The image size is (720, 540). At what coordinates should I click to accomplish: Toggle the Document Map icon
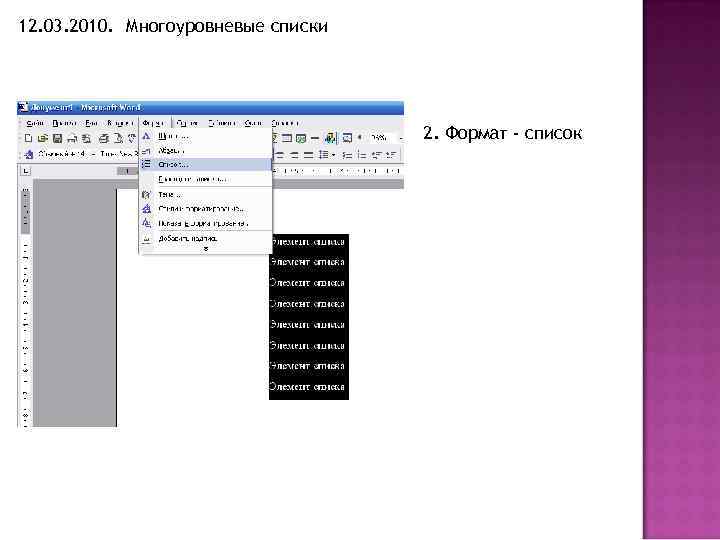click(x=348, y=138)
